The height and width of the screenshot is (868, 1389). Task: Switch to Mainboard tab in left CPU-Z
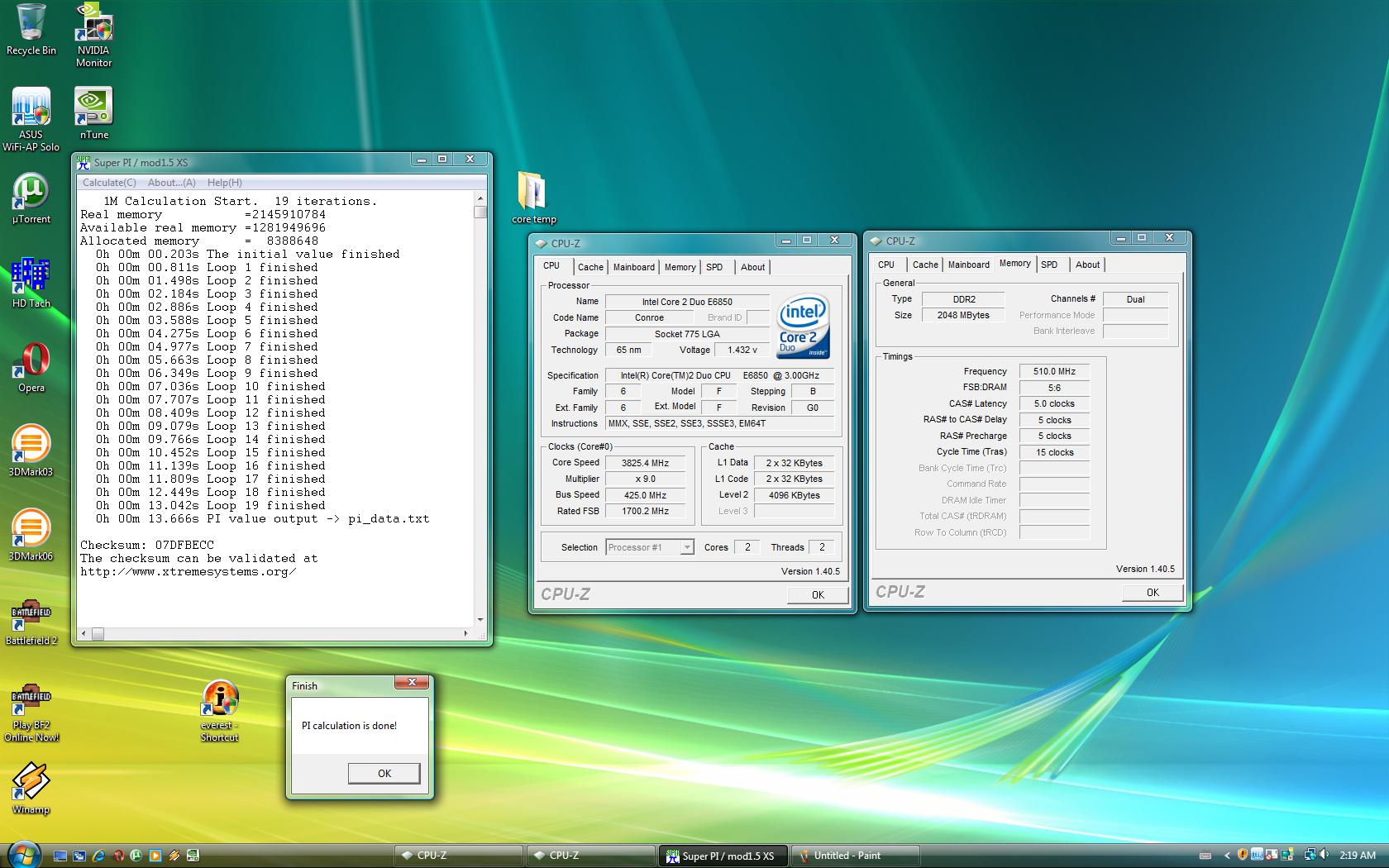[x=634, y=267]
